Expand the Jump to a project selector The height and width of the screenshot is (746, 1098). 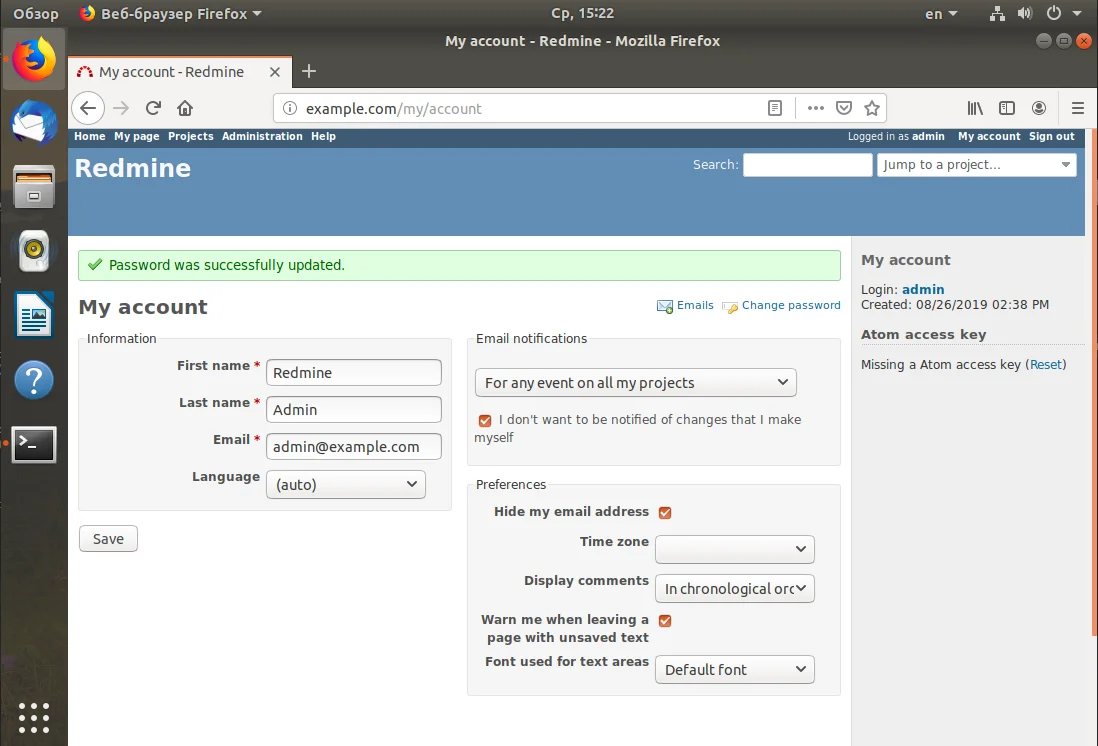pyautogui.click(x=976, y=165)
